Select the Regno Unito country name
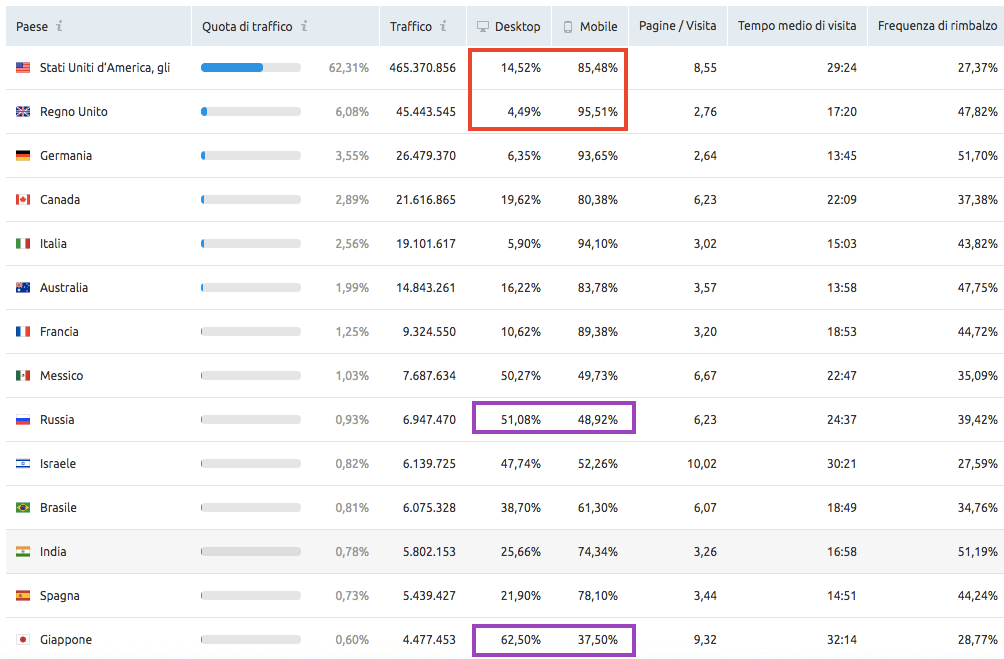 point(73,112)
